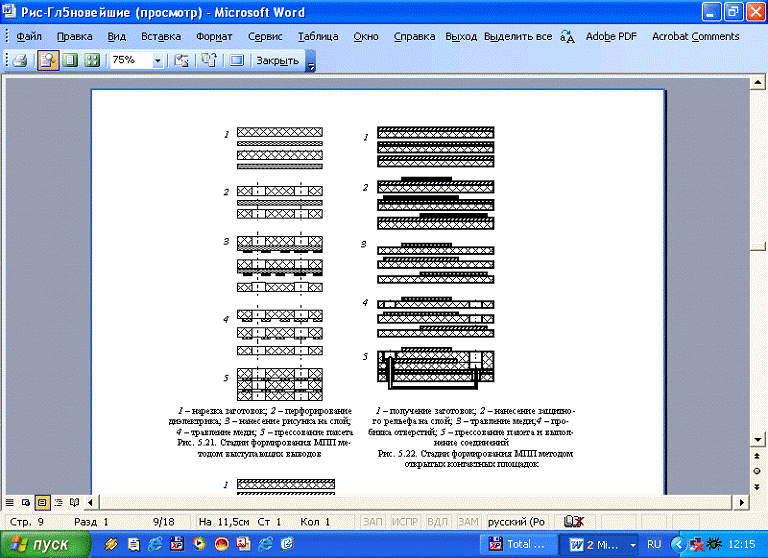This screenshot has width=768, height=558.
Task: Click the Закрыть button
Action: (x=277, y=61)
